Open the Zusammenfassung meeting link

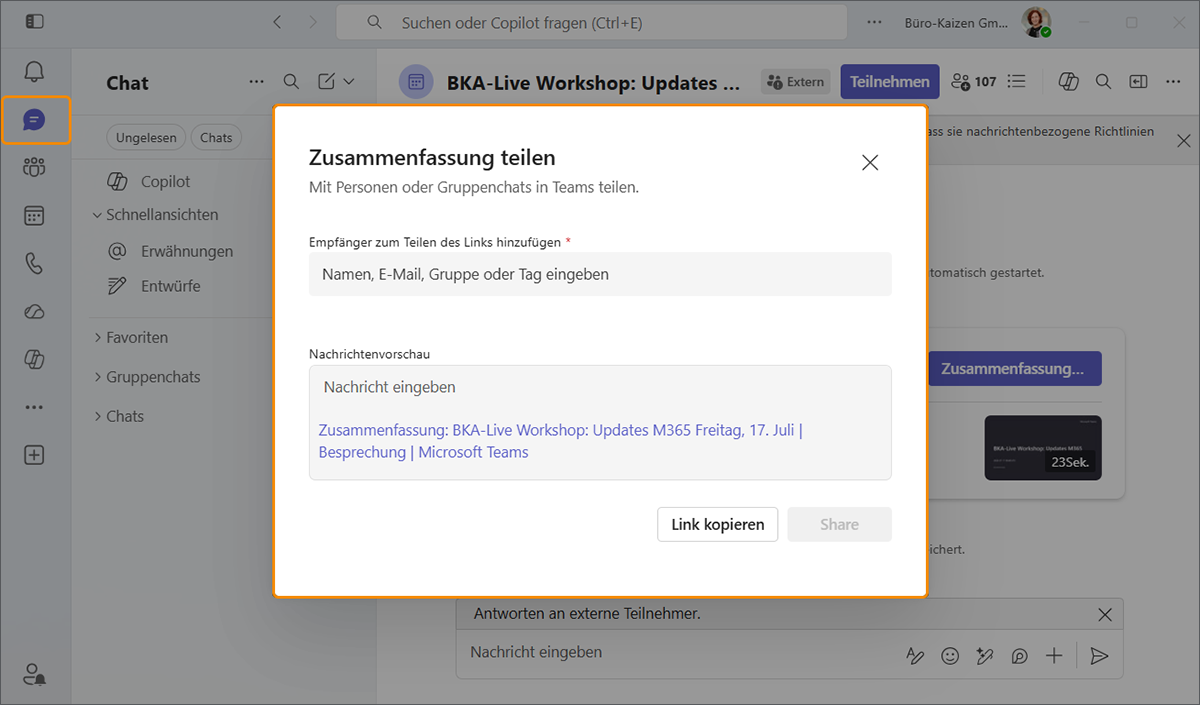(560, 441)
